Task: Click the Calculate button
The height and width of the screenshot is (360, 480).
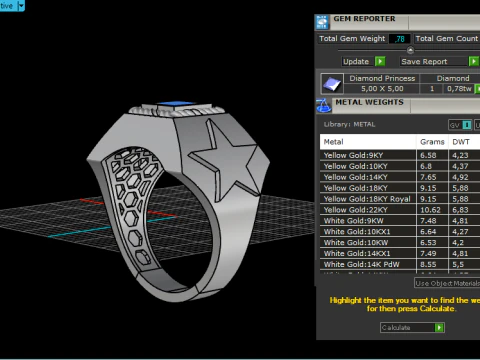Action: (x=412, y=328)
